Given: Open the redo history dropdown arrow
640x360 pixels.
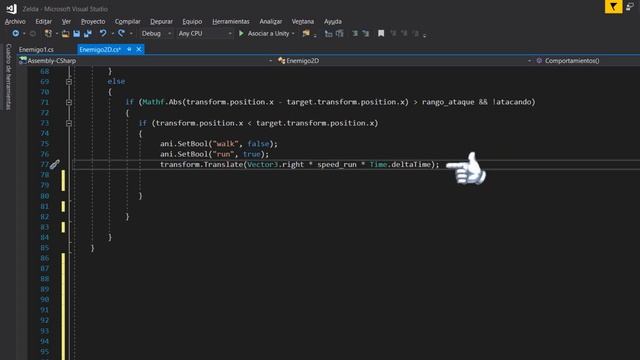Looking at the screenshot, I should [131, 34].
